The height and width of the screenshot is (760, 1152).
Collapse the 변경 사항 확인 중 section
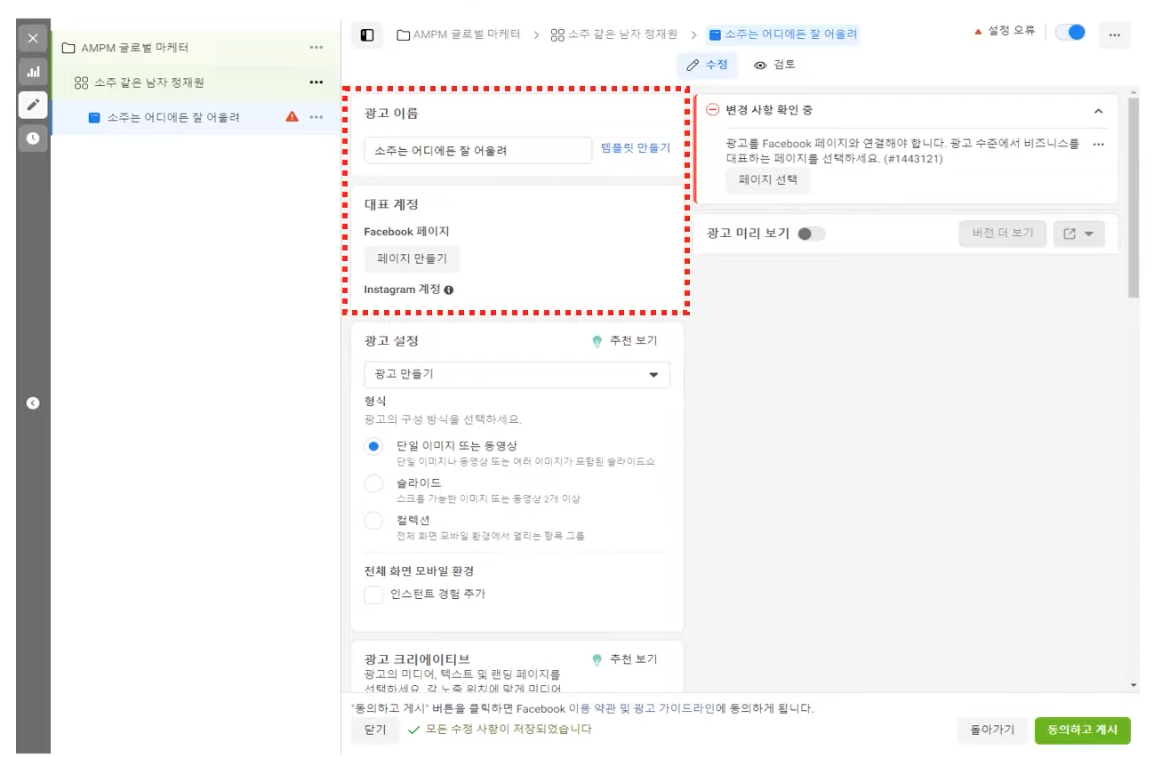[x=1098, y=110]
